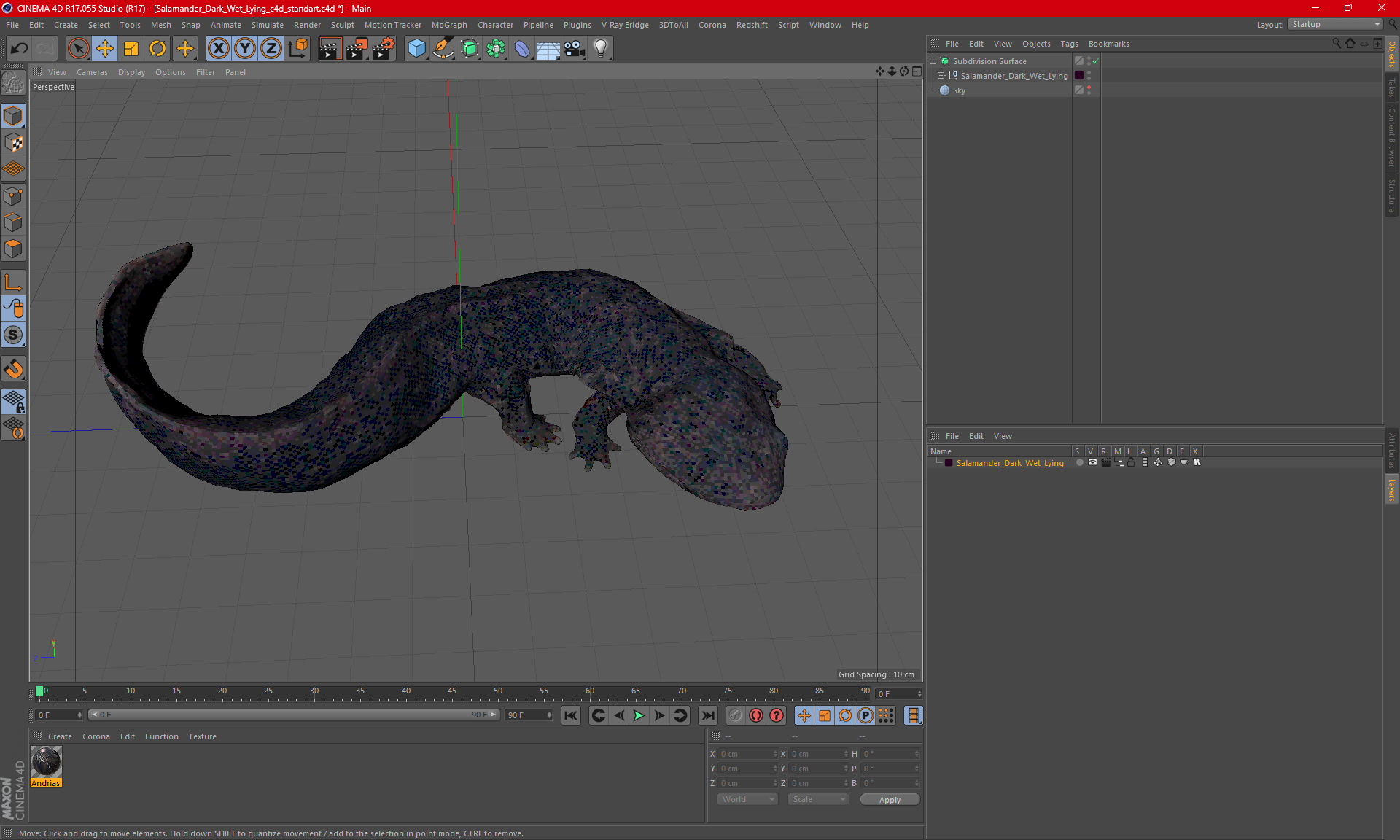Toggle the Parameter key P button
The width and height of the screenshot is (1400, 840).
point(866,715)
